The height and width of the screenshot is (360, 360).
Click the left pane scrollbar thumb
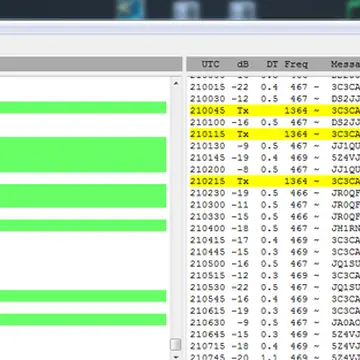(176, 344)
